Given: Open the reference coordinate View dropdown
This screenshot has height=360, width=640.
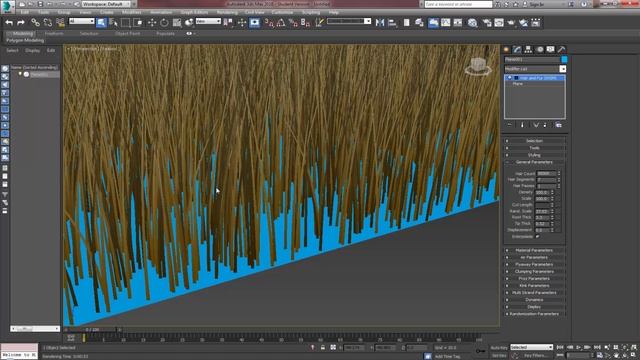Looking at the screenshot, I should pos(208,21).
